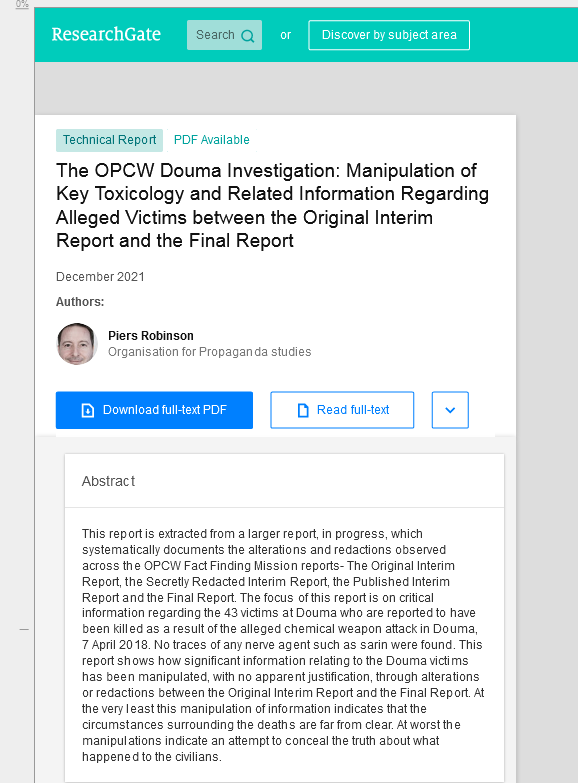Open the Piers Robinson author link
578x783 pixels.
click(x=151, y=336)
